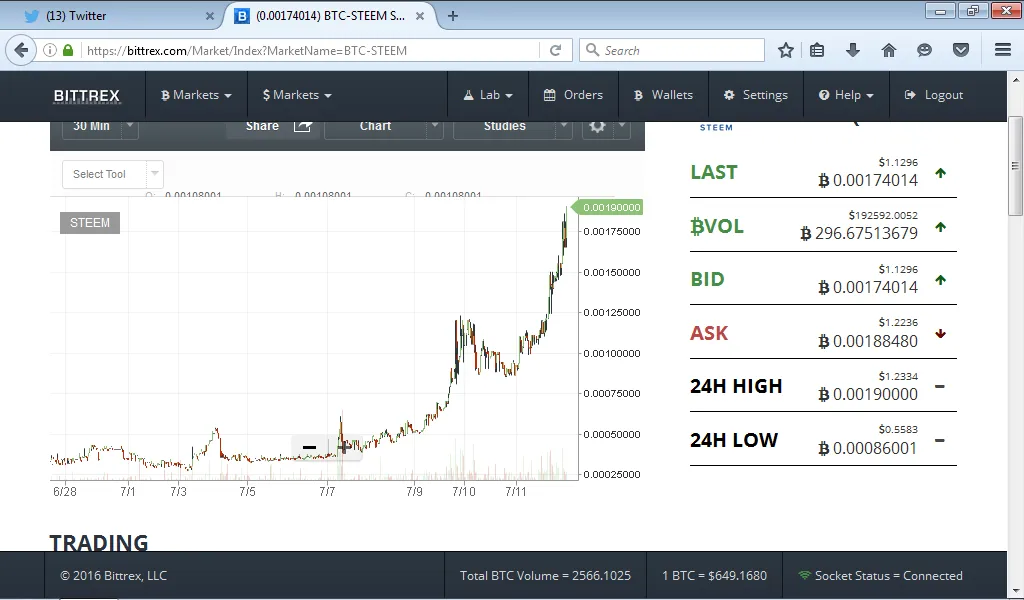The height and width of the screenshot is (600, 1024).
Task: Click the 24H LOW value 0.00086001
Action: pos(869,449)
